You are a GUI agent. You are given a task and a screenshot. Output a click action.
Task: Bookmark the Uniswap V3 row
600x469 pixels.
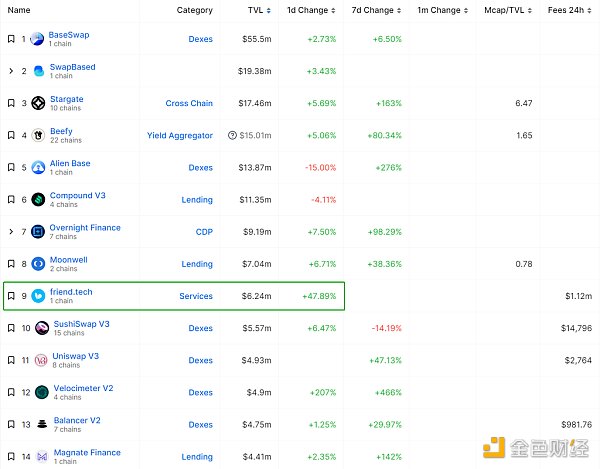pyautogui.click(x=11, y=360)
